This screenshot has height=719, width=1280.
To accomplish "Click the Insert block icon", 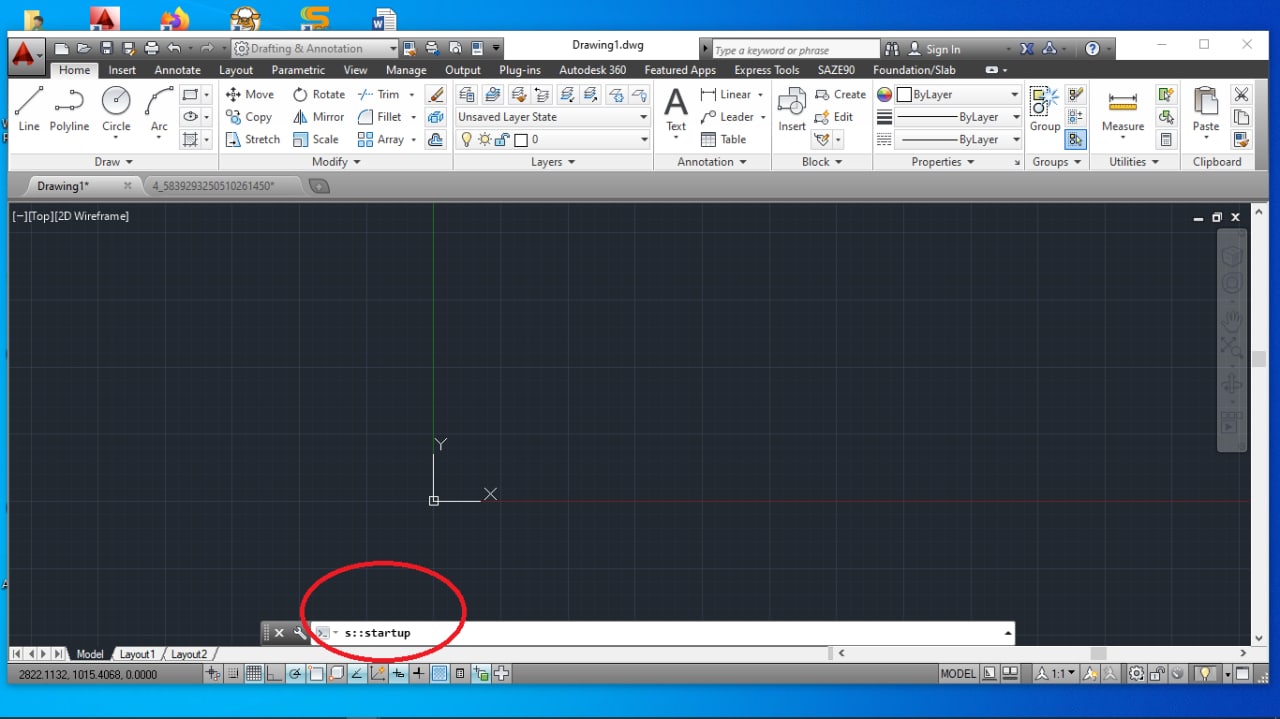I will click(792, 108).
